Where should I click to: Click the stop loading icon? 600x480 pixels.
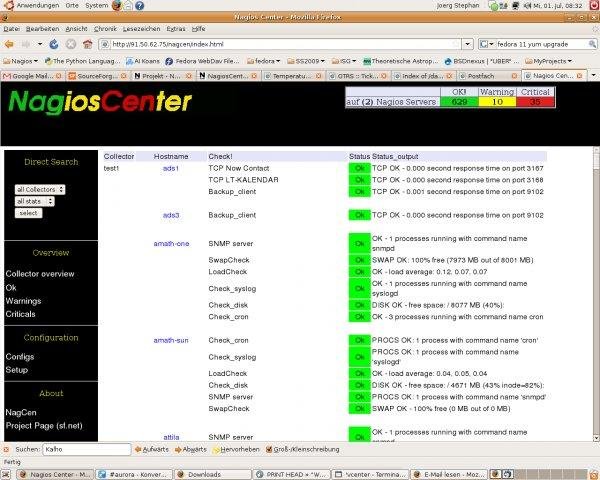71,44
